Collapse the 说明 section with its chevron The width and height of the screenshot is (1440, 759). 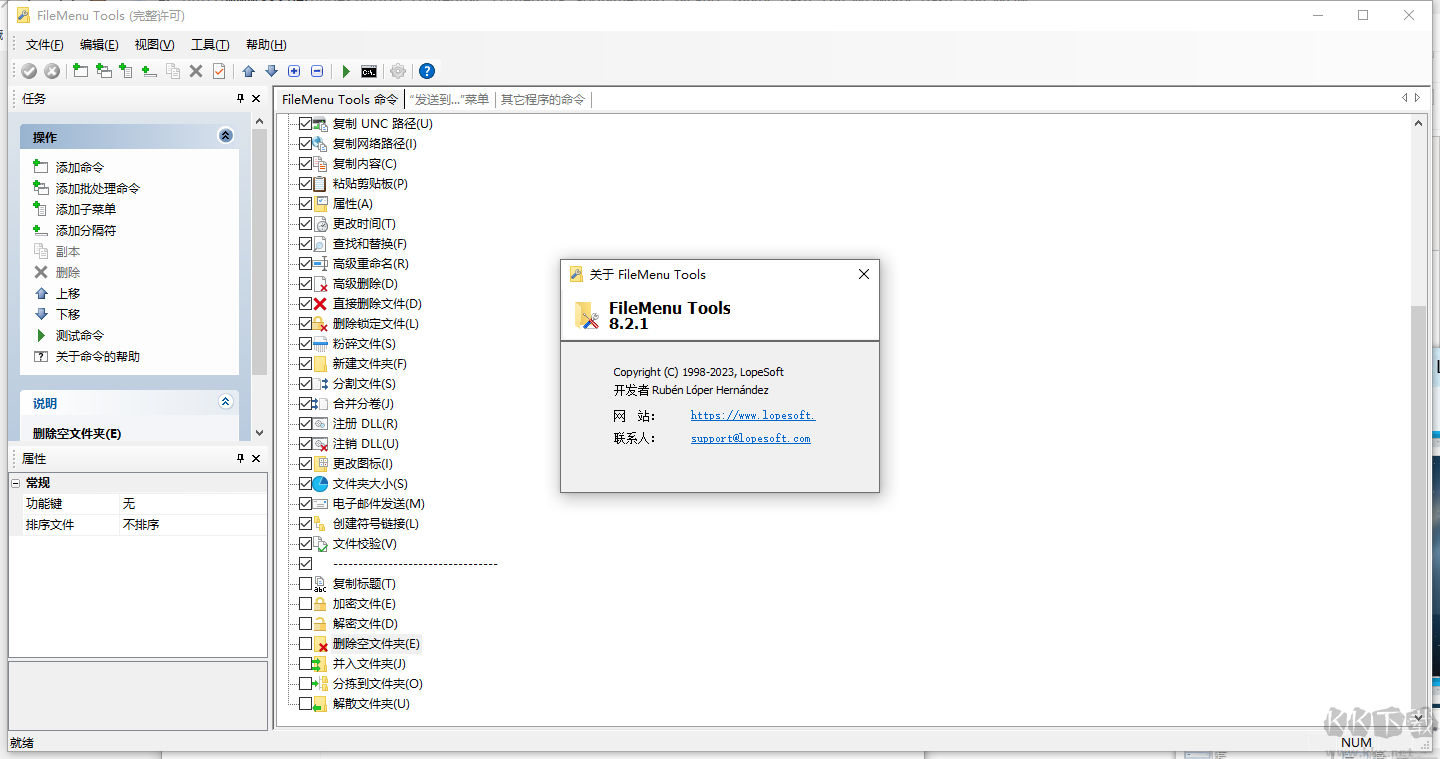(225, 403)
